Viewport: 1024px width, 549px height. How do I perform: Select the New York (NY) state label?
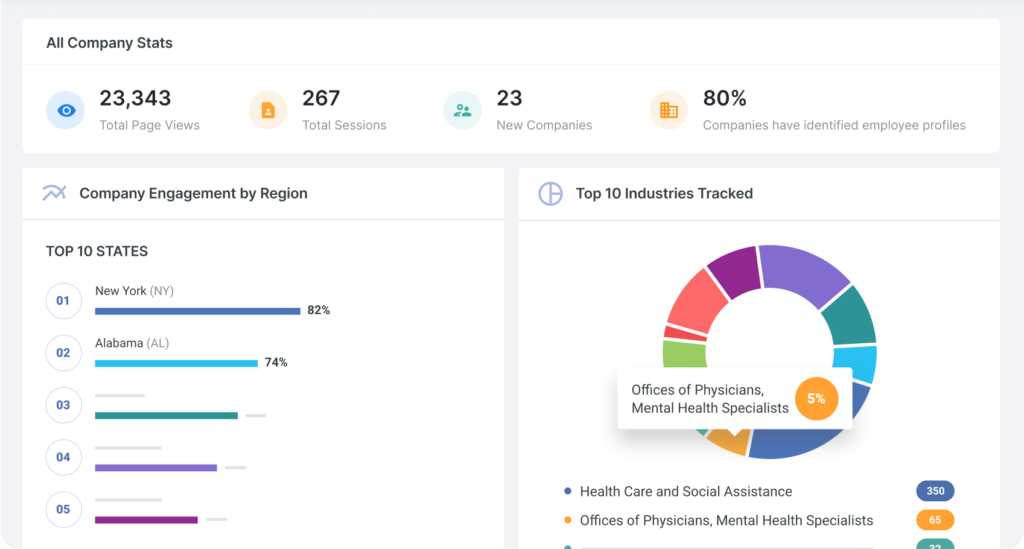(x=134, y=291)
